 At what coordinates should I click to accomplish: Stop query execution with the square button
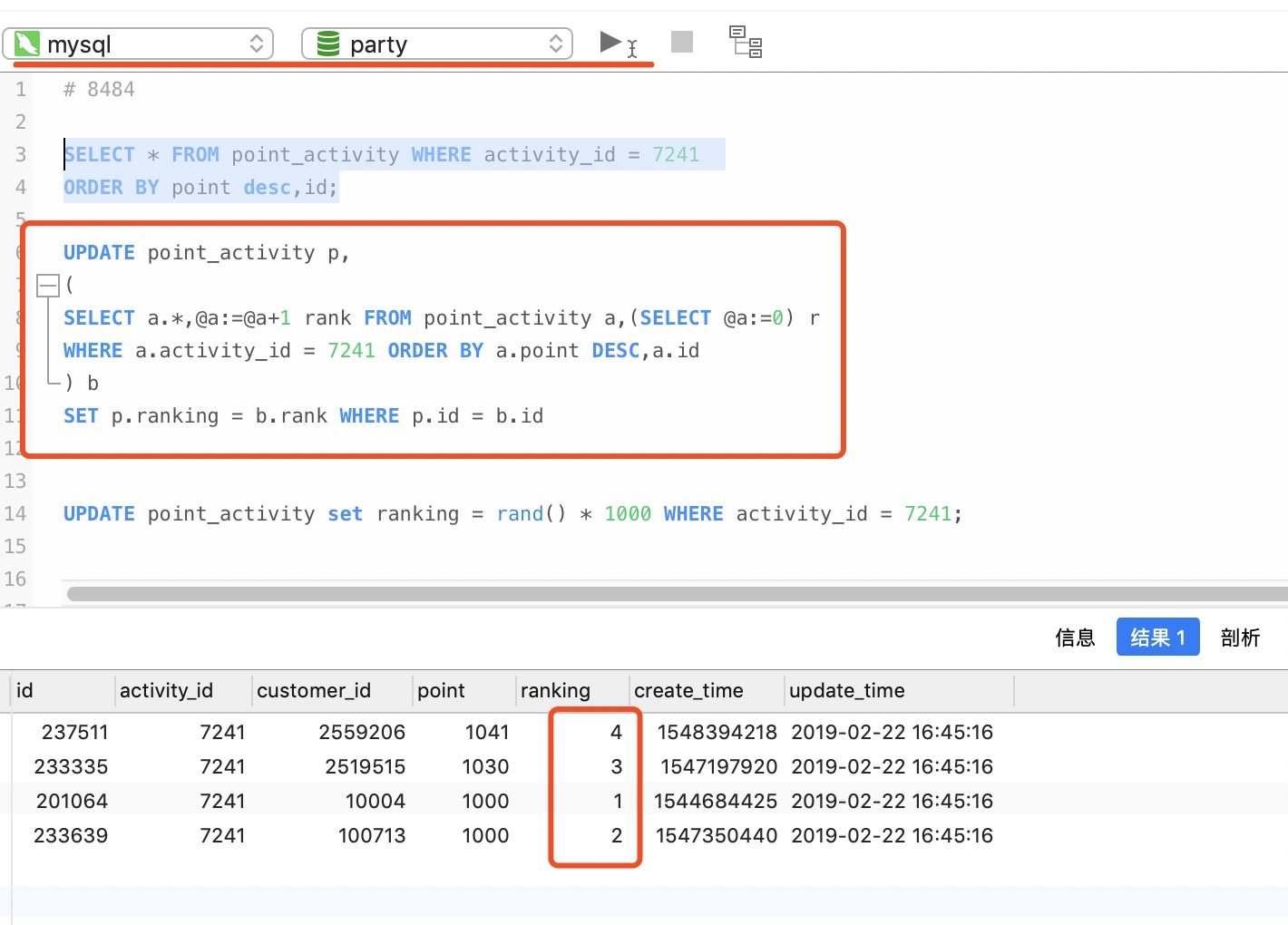682,42
